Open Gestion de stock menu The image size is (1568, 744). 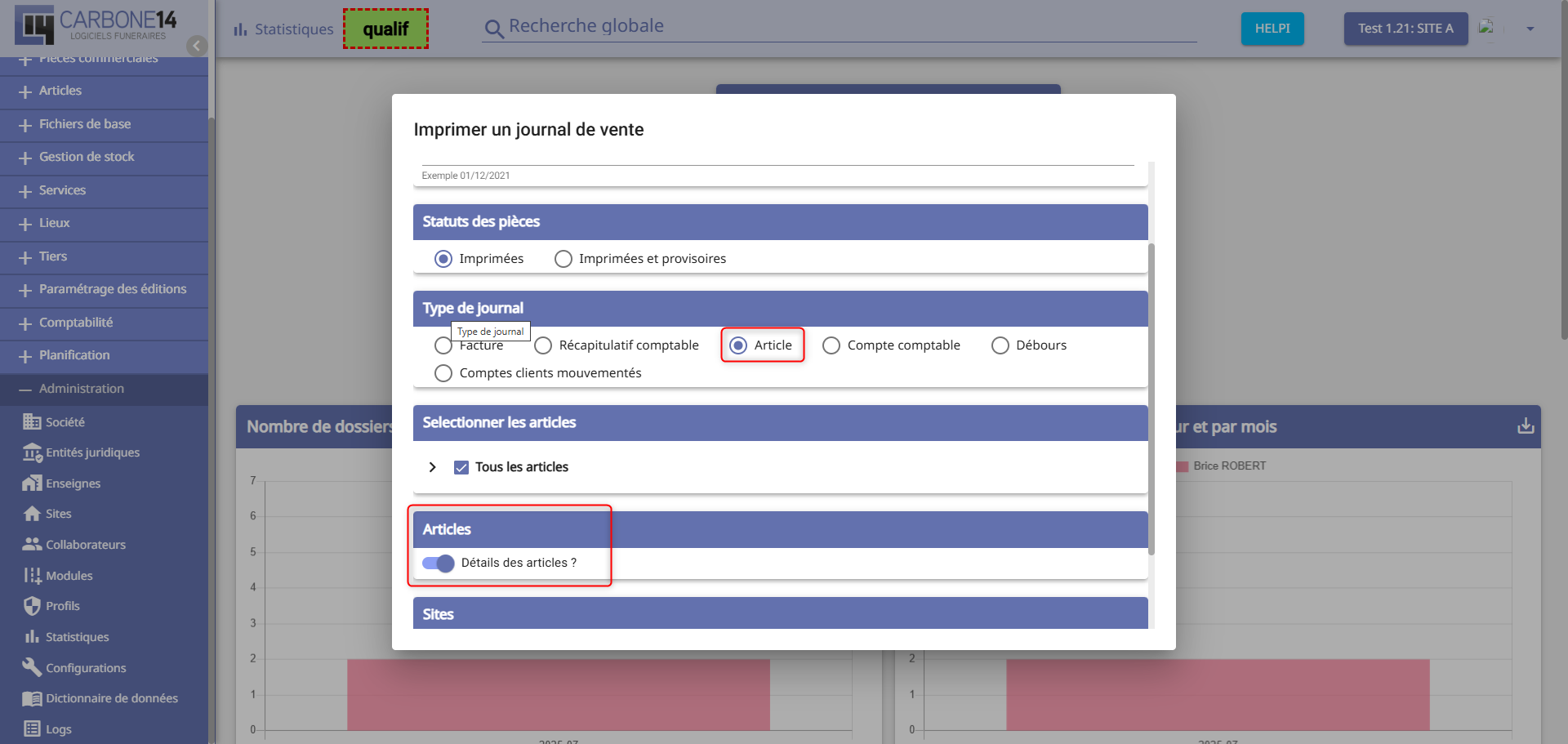87,157
